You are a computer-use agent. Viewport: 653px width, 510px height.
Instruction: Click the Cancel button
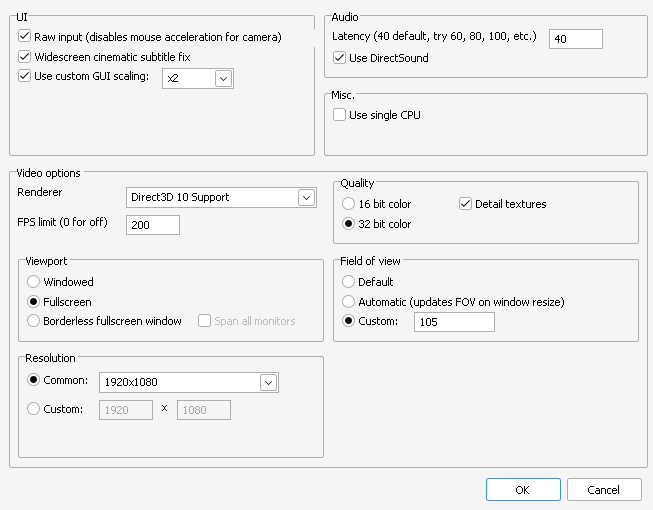click(604, 490)
